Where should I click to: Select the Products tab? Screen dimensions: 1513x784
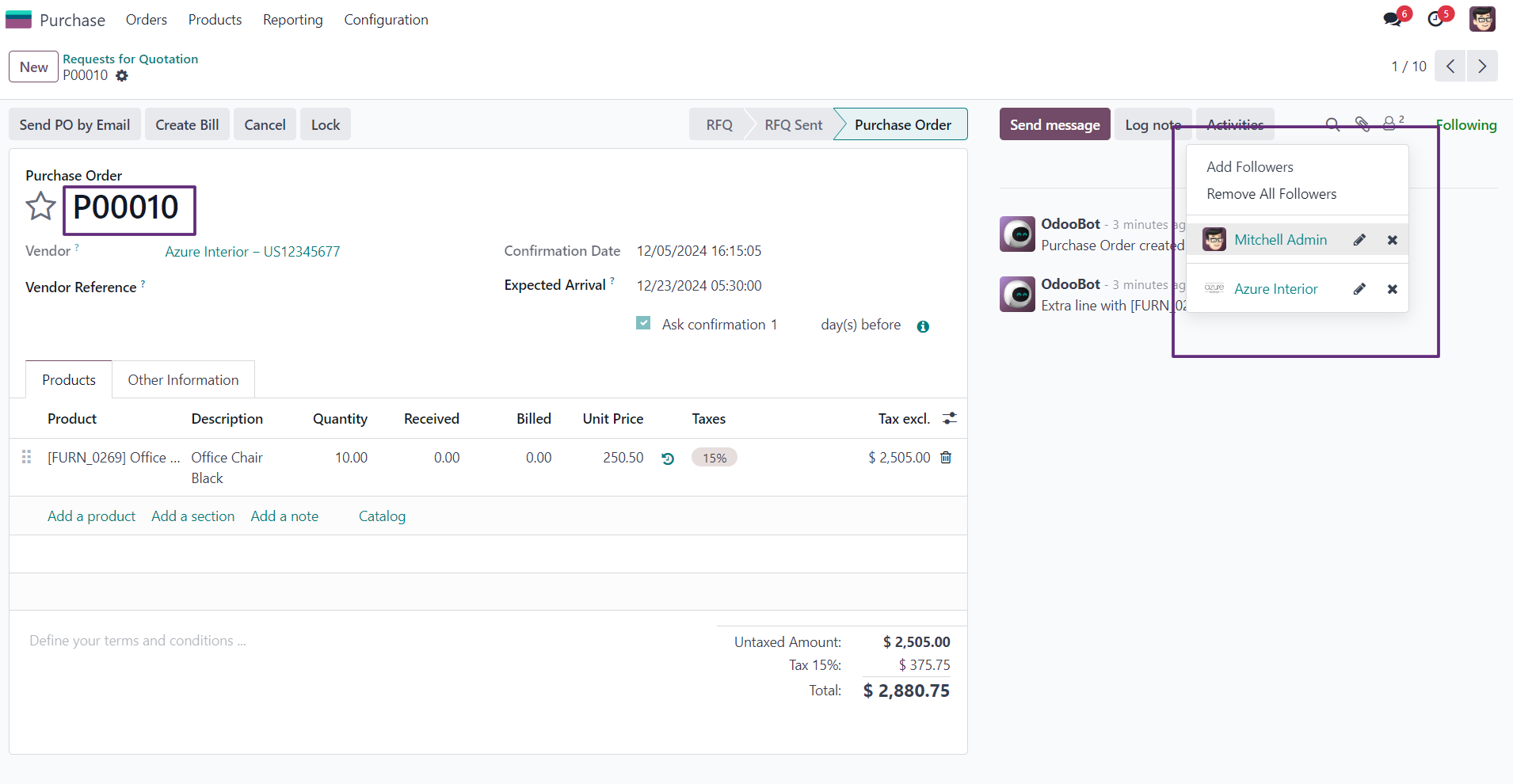point(69,380)
